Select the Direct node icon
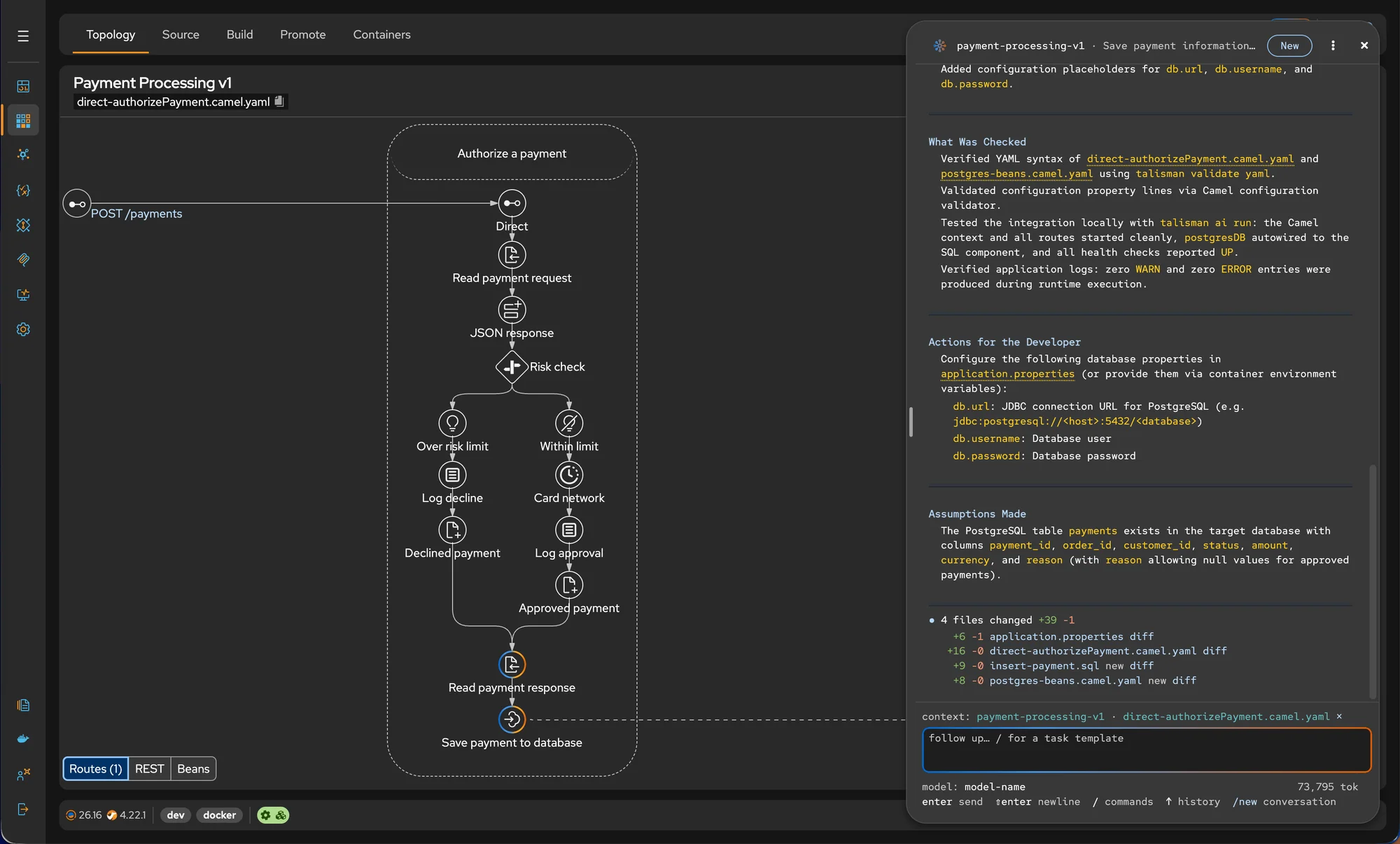The height and width of the screenshot is (844, 1400). [x=512, y=203]
